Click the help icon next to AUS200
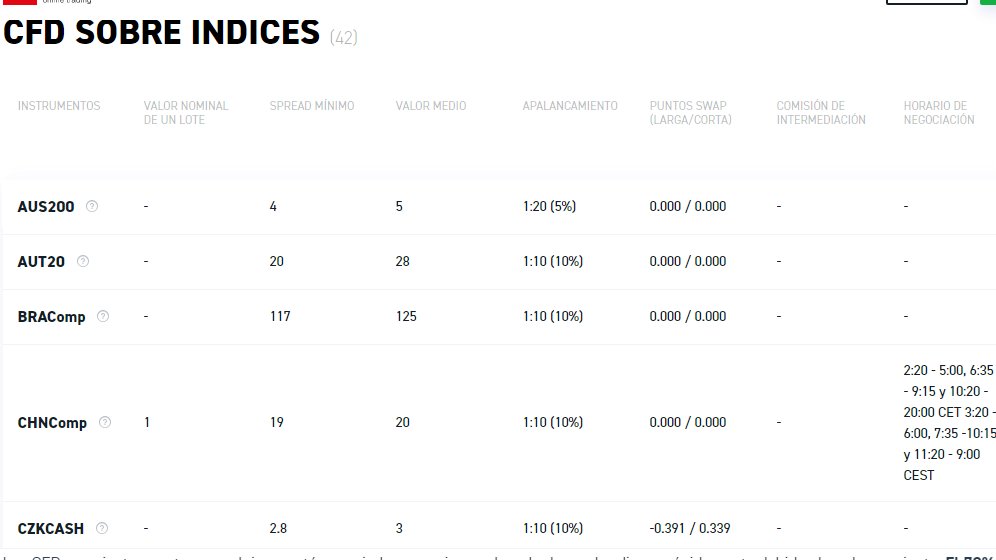The width and height of the screenshot is (996, 560). 92,206
